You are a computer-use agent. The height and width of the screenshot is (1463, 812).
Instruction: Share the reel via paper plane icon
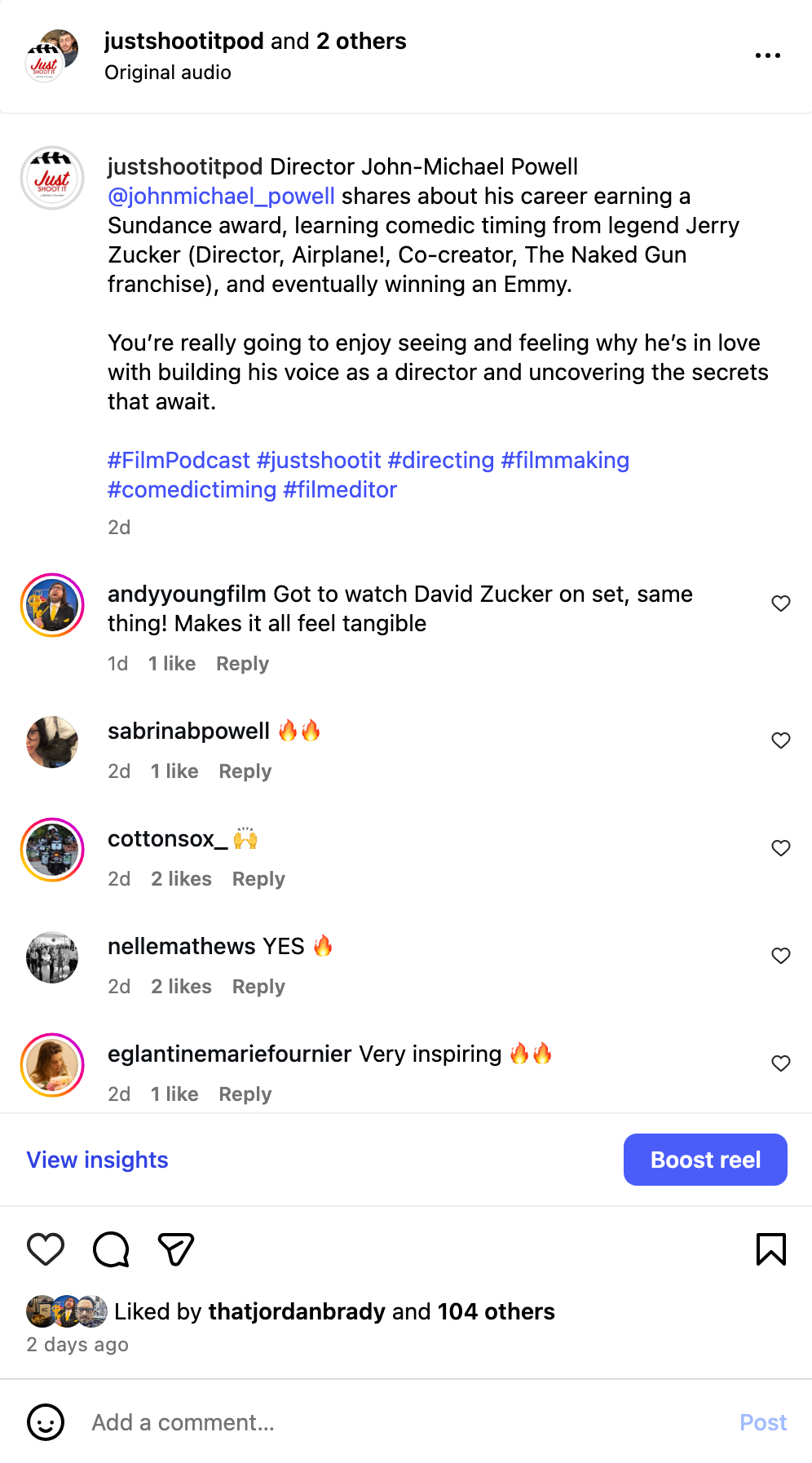pyautogui.click(x=175, y=1249)
